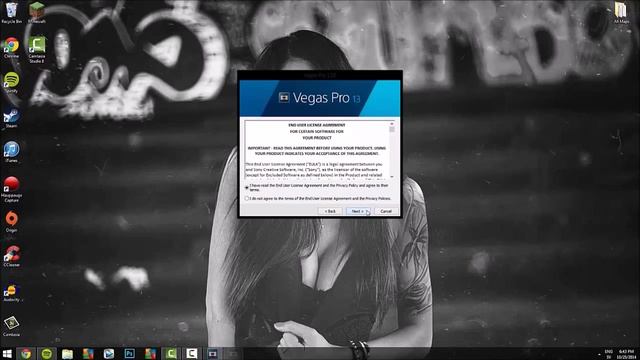Select the Camtasia Studio 8 desktop shortcut
This screenshot has height=360, width=640.
(x=37, y=50)
